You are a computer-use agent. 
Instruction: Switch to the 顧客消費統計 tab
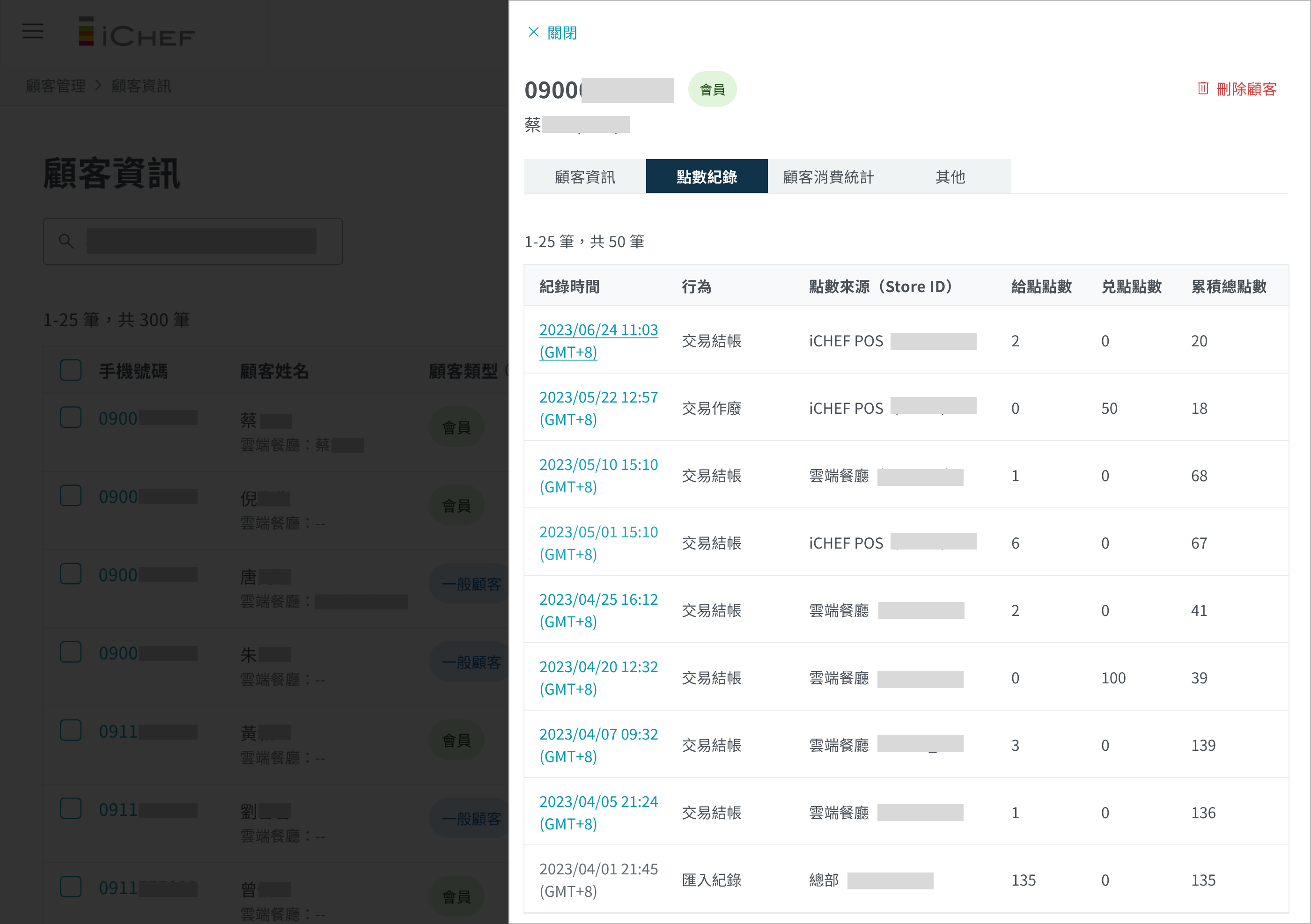coord(828,177)
